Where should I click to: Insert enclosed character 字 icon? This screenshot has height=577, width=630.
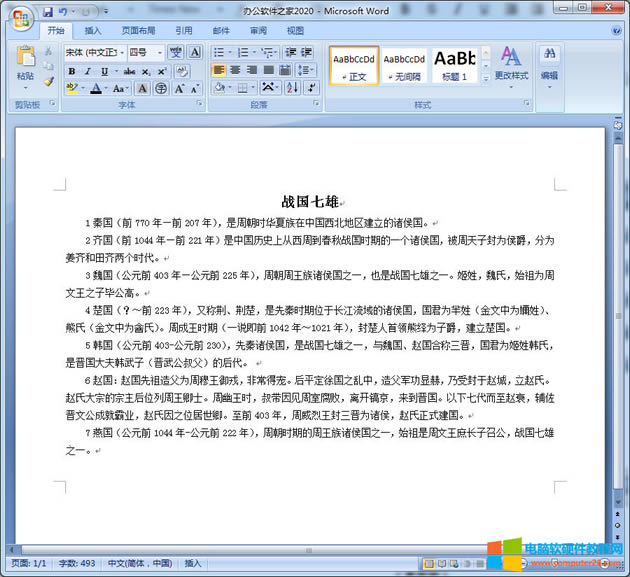pyautogui.click(x=161, y=88)
